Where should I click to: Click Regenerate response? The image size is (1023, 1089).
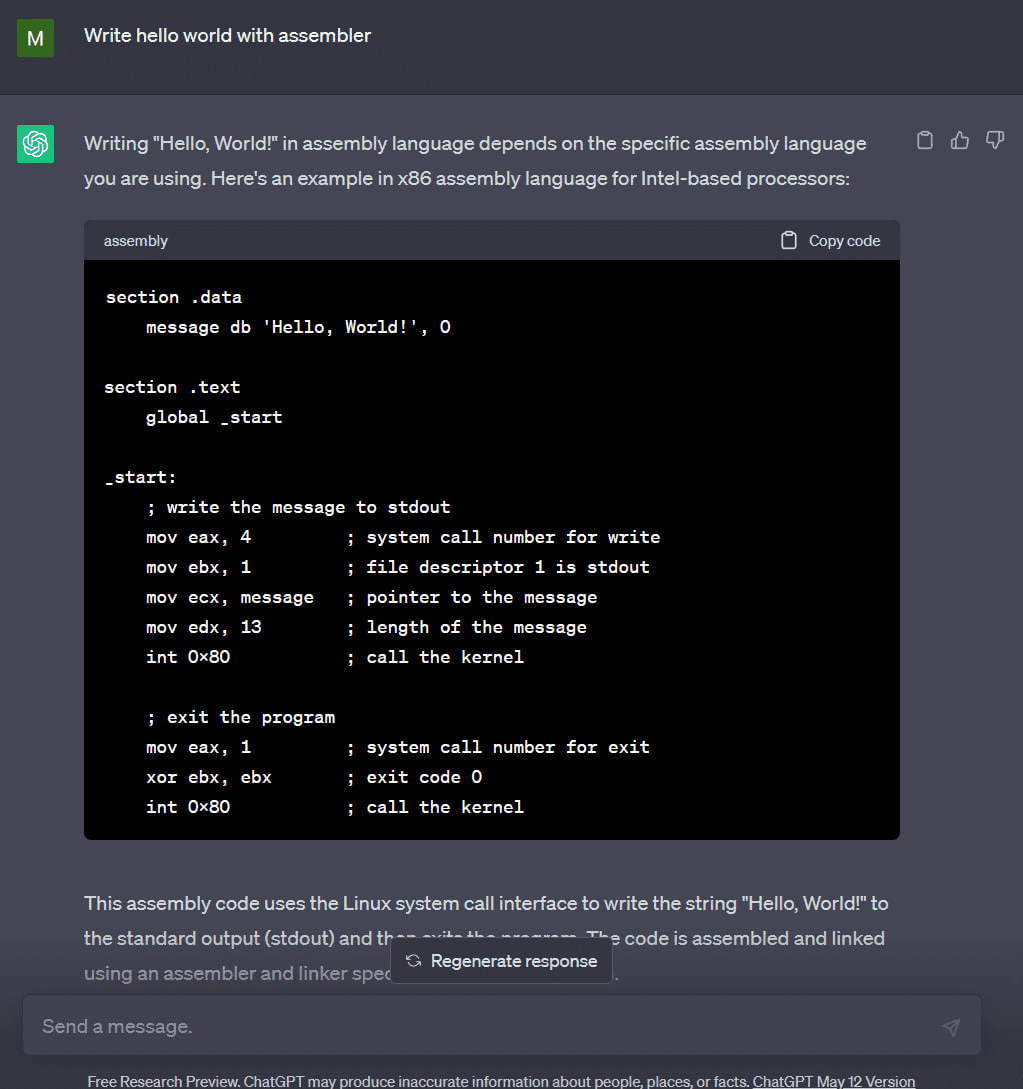[x=501, y=961]
